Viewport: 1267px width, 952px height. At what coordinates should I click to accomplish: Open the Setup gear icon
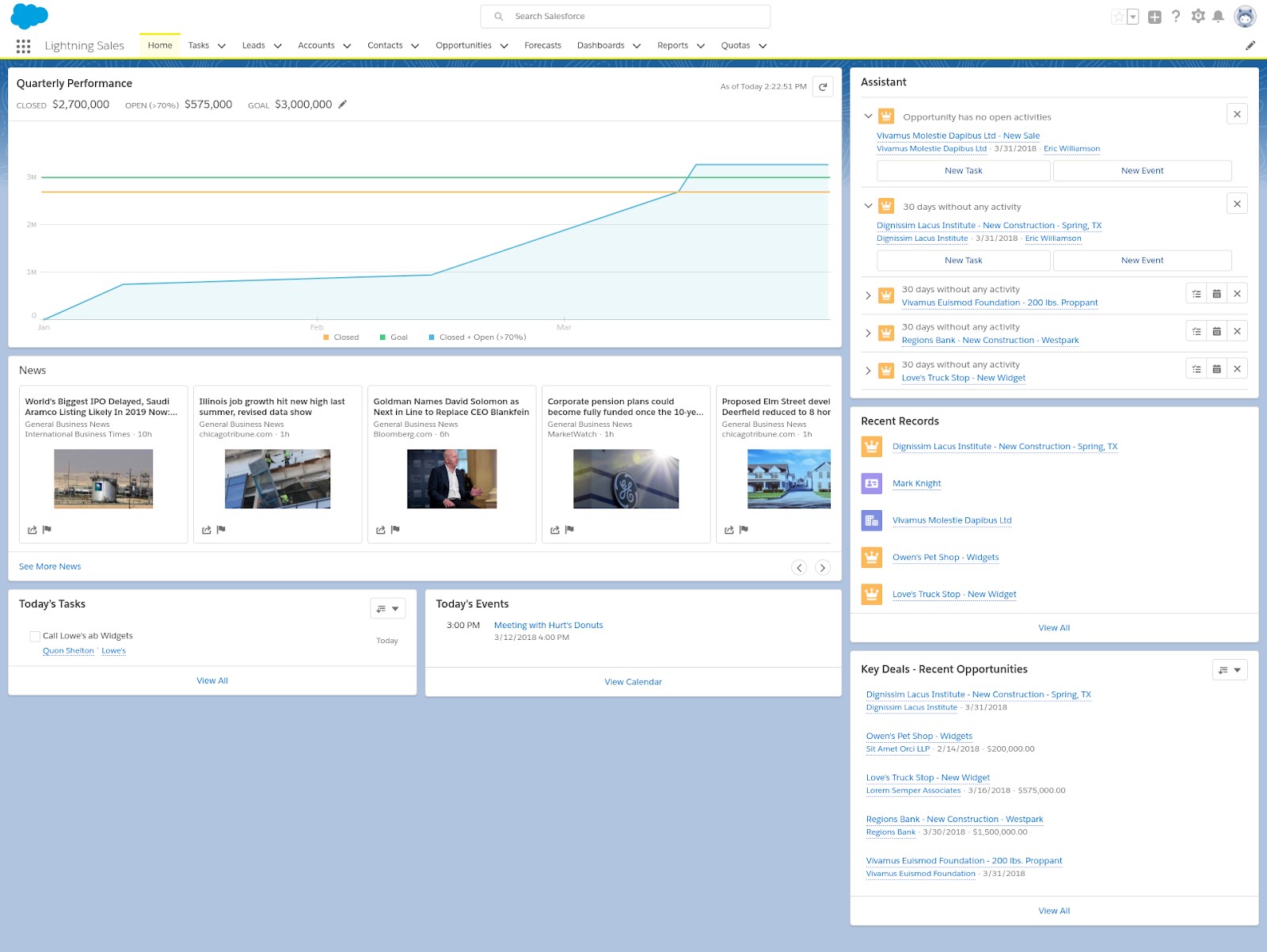click(x=1198, y=16)
